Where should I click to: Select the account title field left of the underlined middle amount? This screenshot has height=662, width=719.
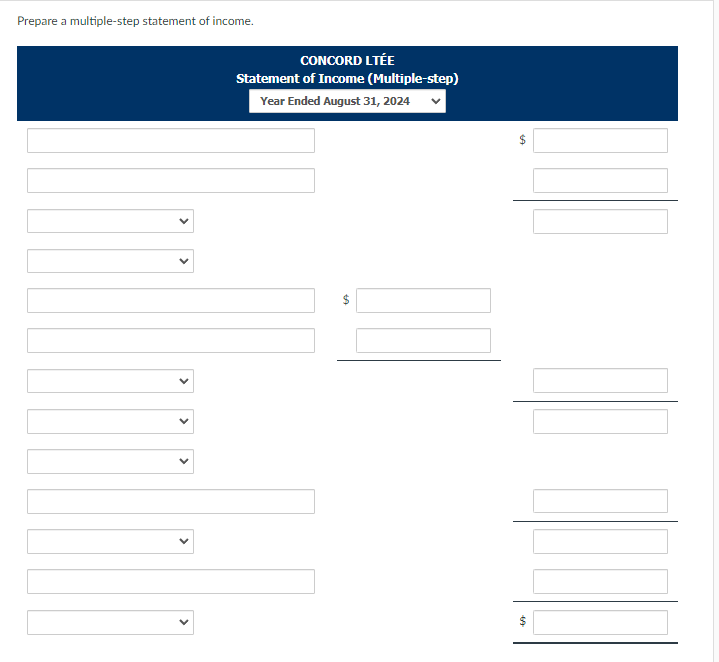pyautogui.click(x=171, y=341)
